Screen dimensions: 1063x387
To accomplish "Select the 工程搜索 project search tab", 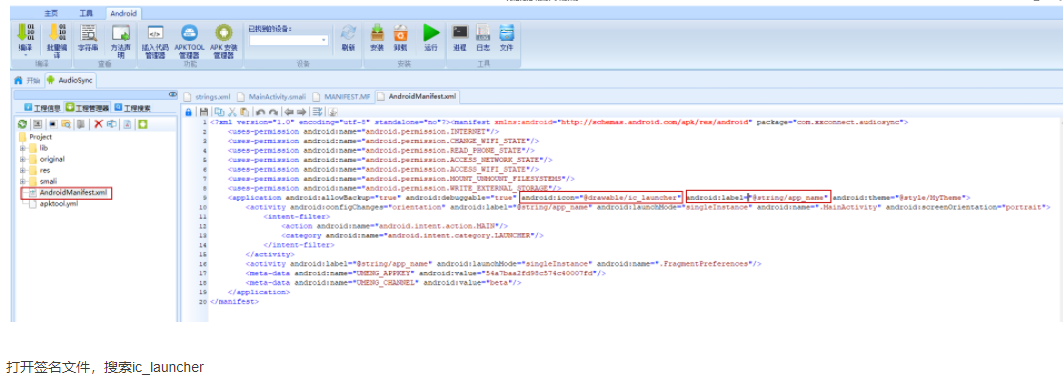I will click(133, 107).
